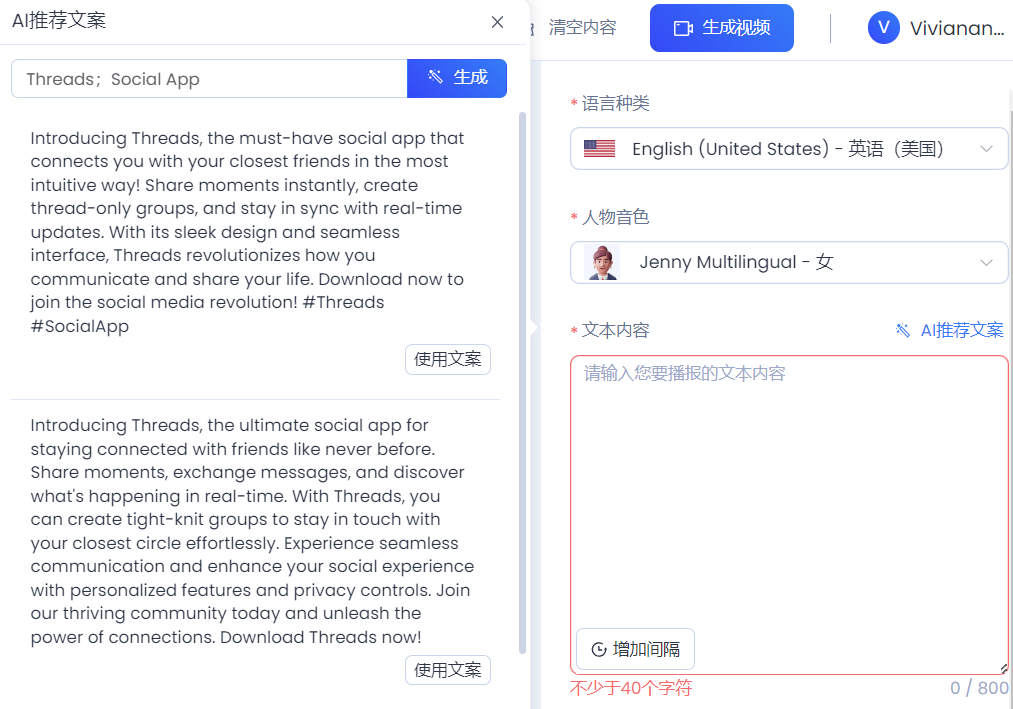Screen dimensions: 1013x709
Task: Use the first suggested copy with 使用文案
Action: click(448, 359)
